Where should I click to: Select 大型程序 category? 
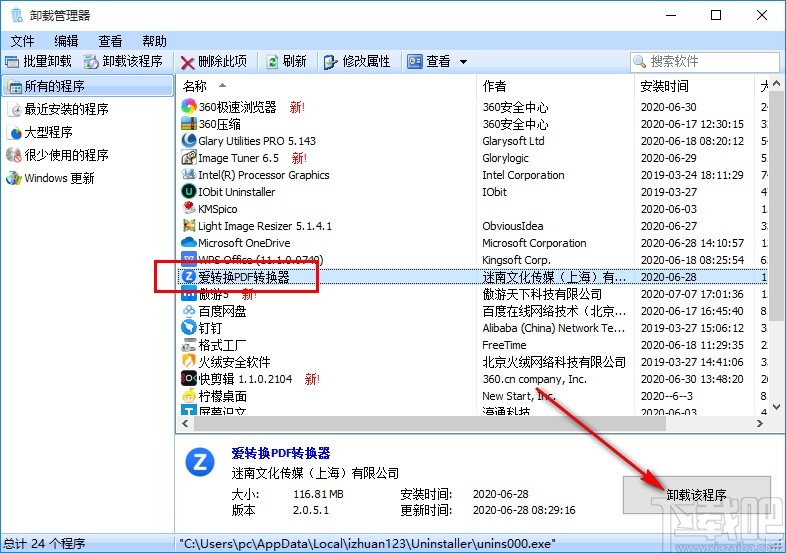pyautogui.click(x=48, y=132)
